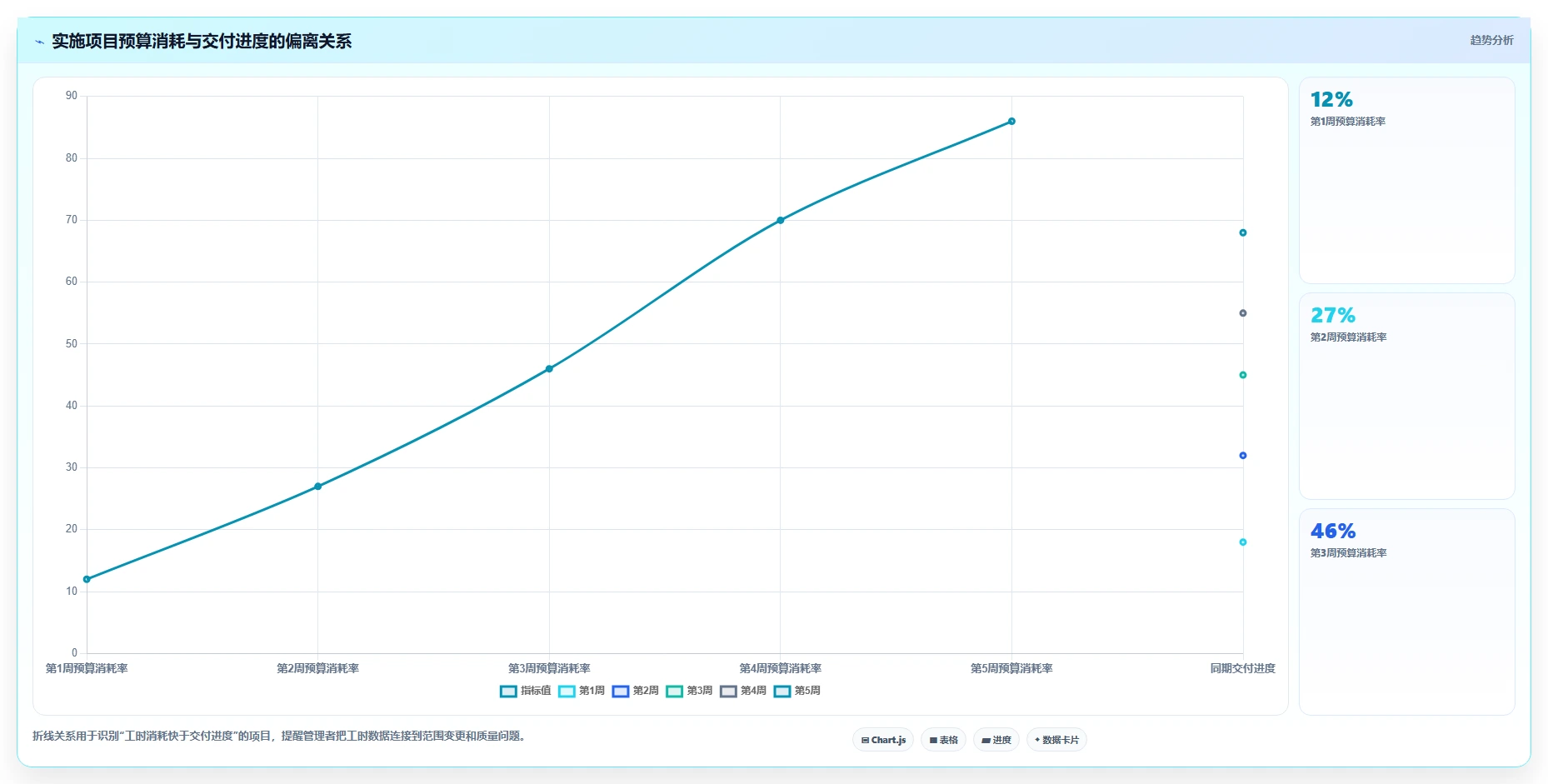Click the cyan 同期交付进度 point at 18
This screenshot has height=784, width=1548.
click(x=1243, y=542)
